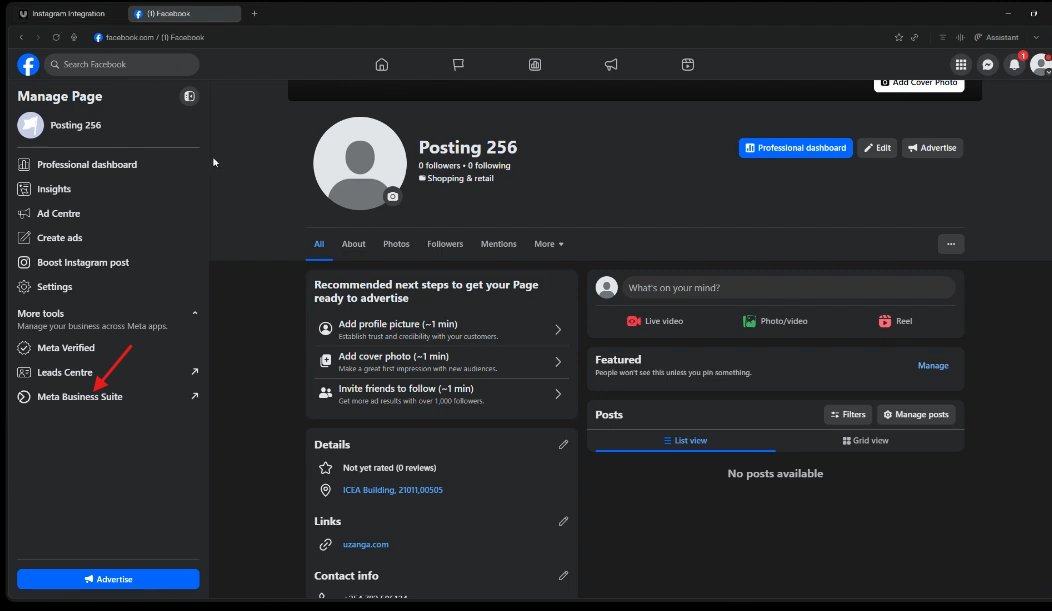Edit the Contact info pencil icon
Screen dimensions: 1052x611
564,575
